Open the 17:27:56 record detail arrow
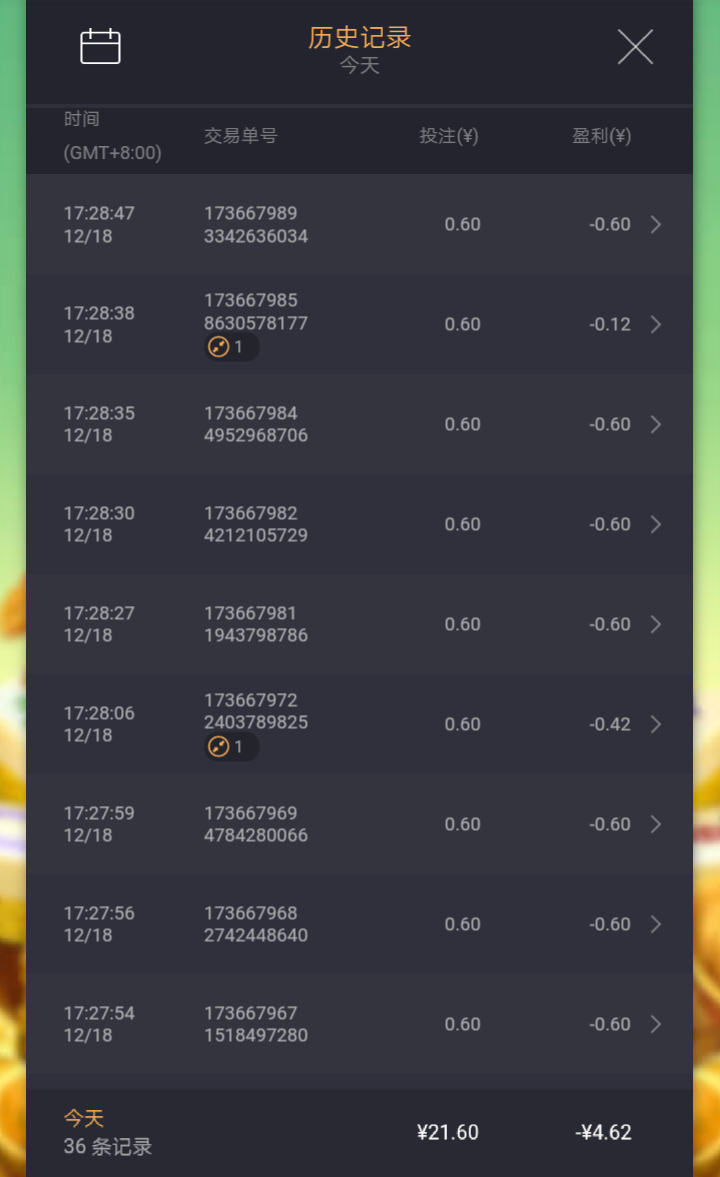Image resolution: width=720 pixels, height=1177 pixels. pyautogui.click(x=656, y=924)
